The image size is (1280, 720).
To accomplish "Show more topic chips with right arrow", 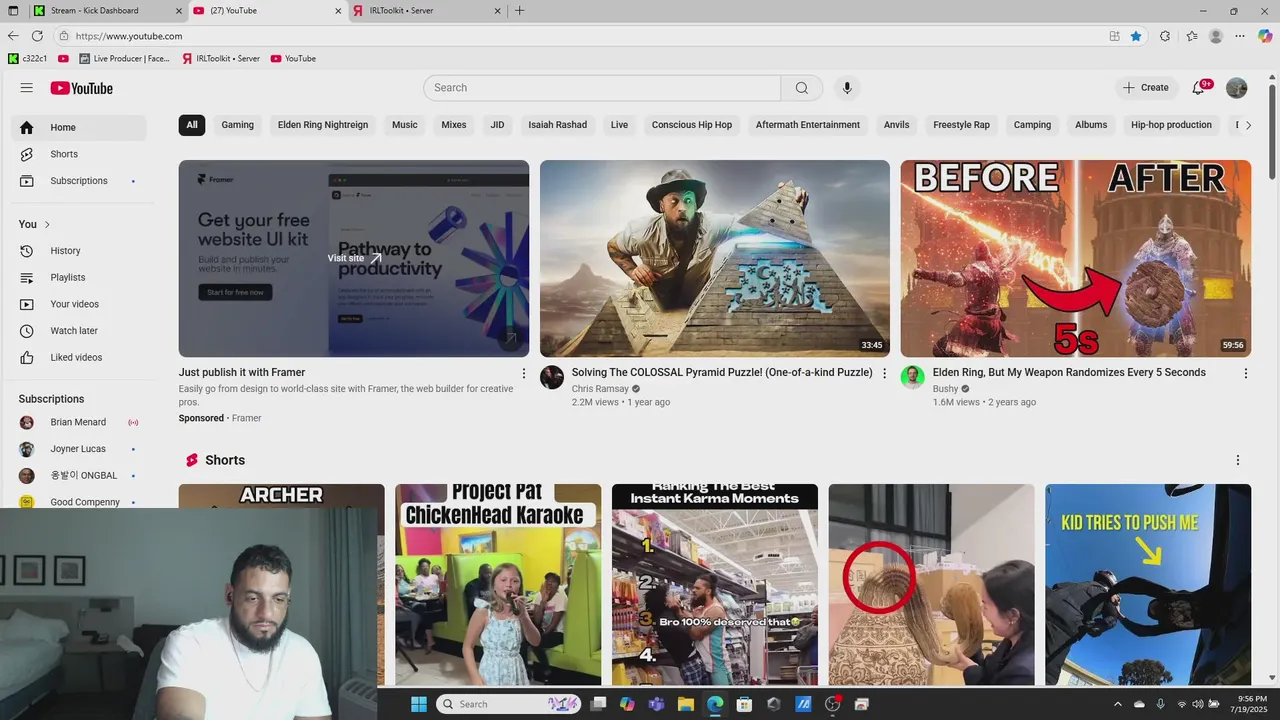I will (x=1248, y=125).
